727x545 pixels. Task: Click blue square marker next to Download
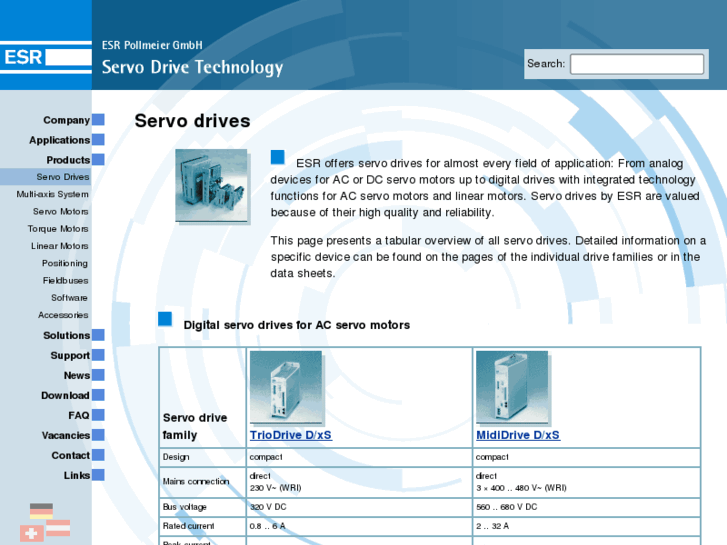click(98, 395)
